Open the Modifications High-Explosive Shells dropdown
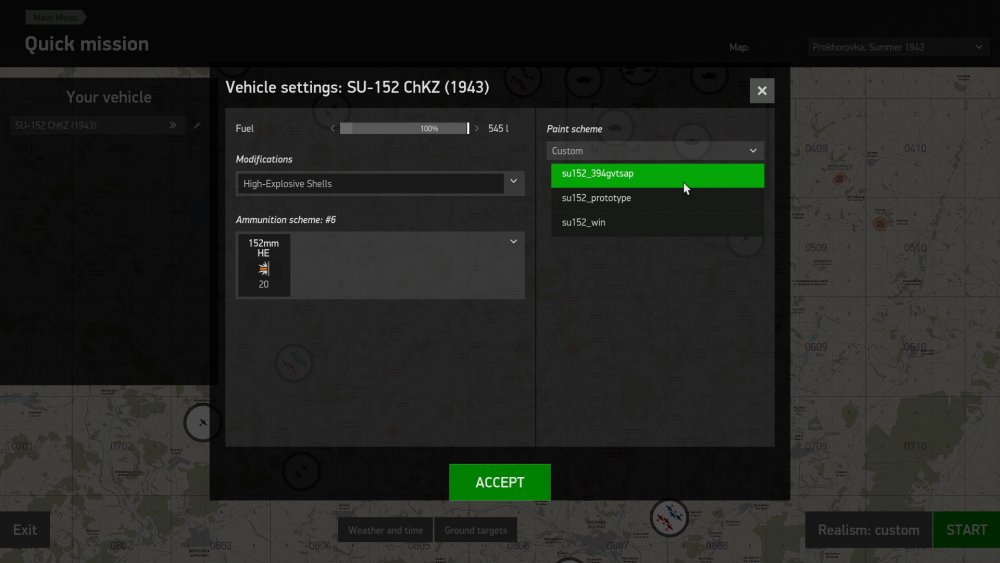The image size is (1000, 563). (x=380, y=184)
